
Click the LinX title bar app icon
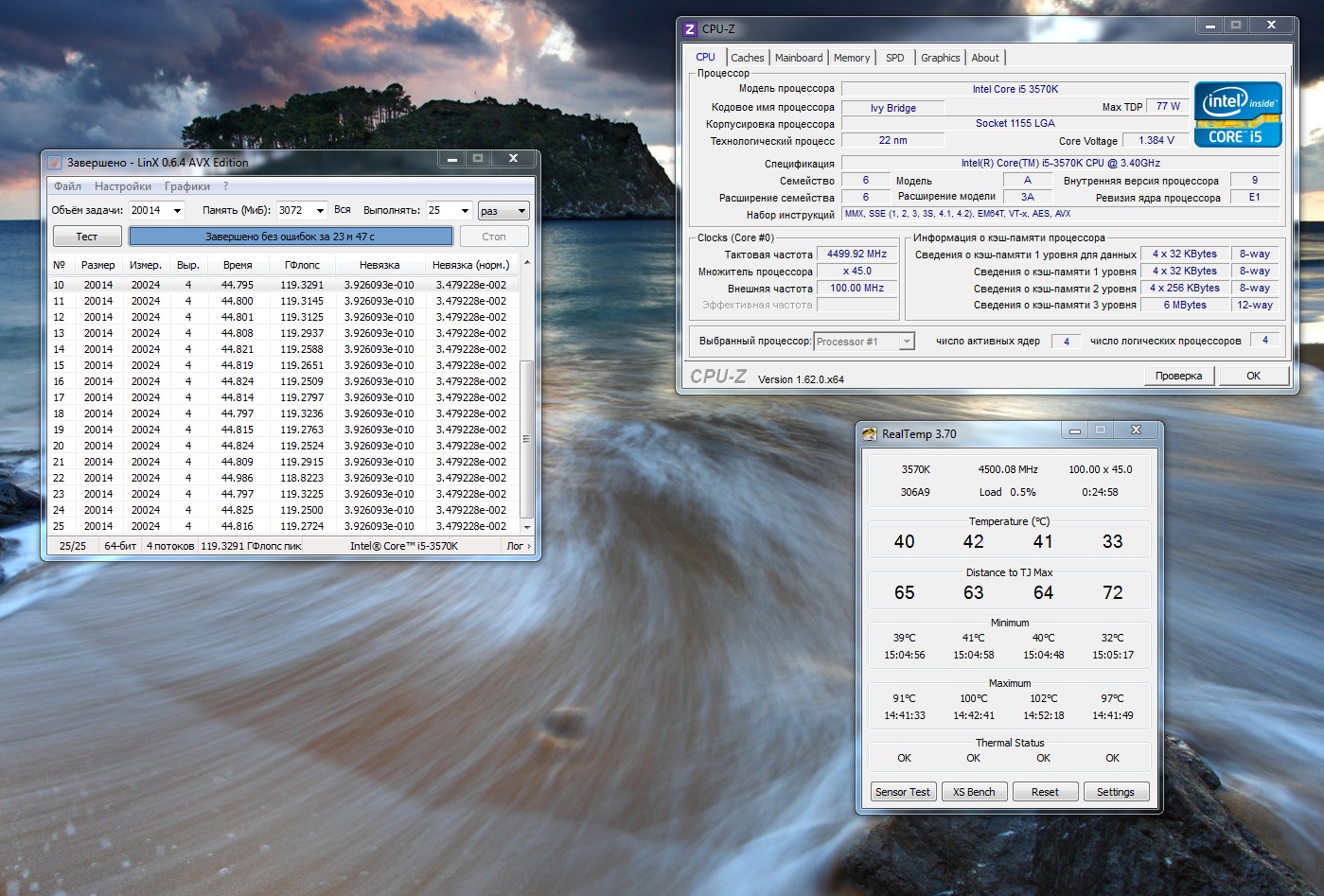[55, 163]
